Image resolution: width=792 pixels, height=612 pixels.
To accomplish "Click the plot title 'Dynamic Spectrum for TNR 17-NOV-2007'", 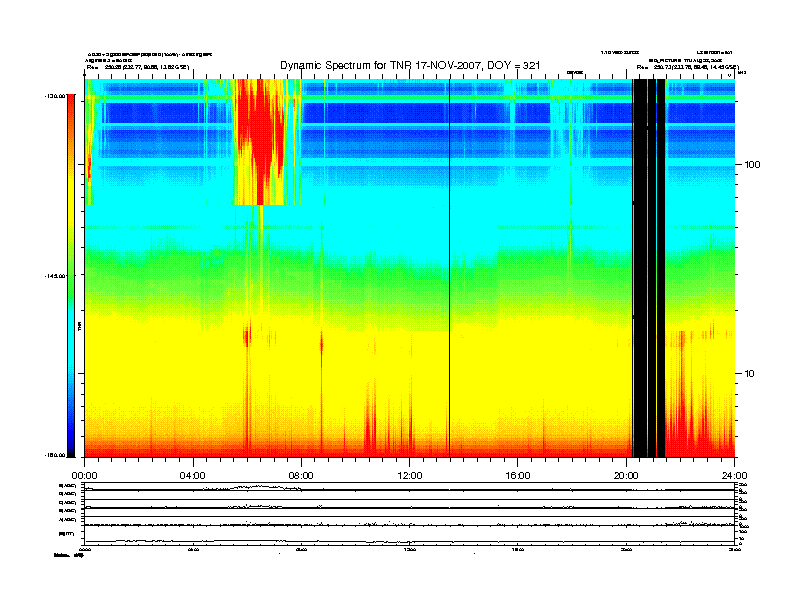I will click(x=410, y=65).
